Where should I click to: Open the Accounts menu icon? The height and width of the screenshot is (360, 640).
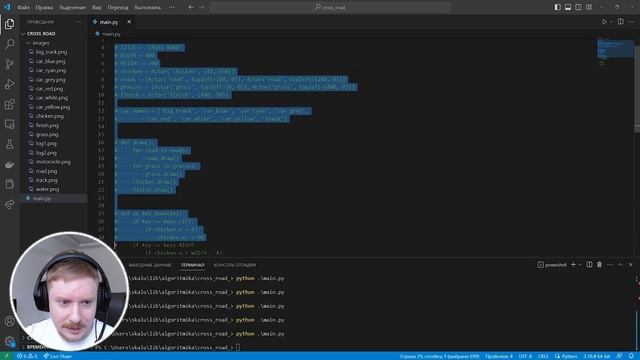(9, 321)
